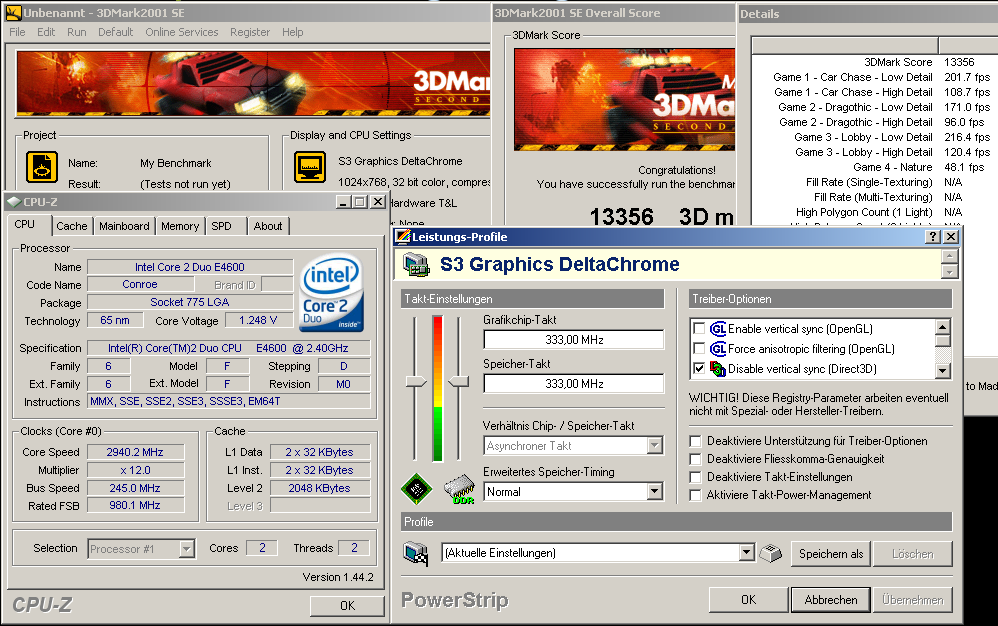The width and height of the screenshot is (998, 626).
Task: Click the disabled Löschen button
Action: click(x=913, y=553)
